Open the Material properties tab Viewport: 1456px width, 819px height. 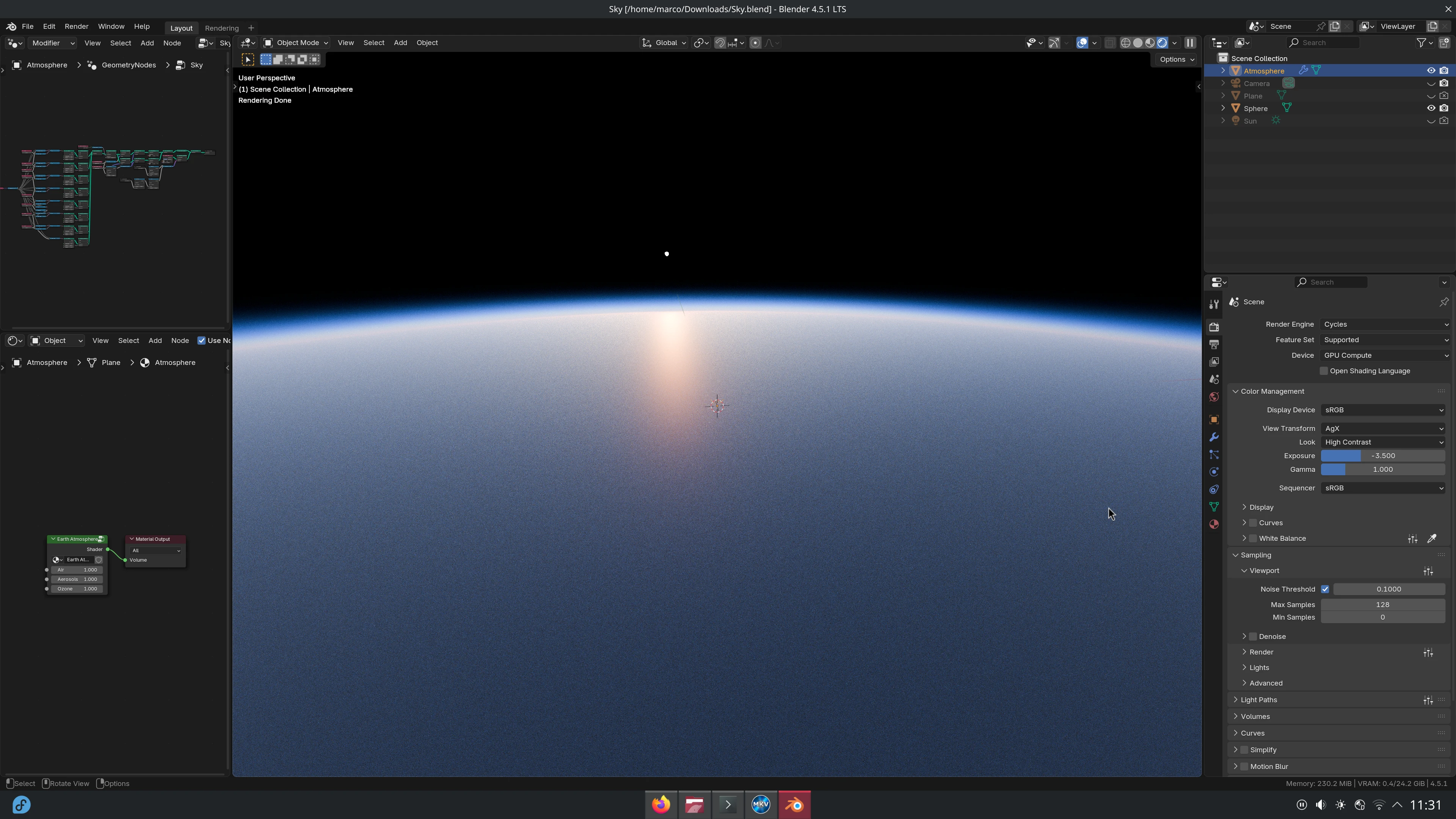[x=1213, y=524]
